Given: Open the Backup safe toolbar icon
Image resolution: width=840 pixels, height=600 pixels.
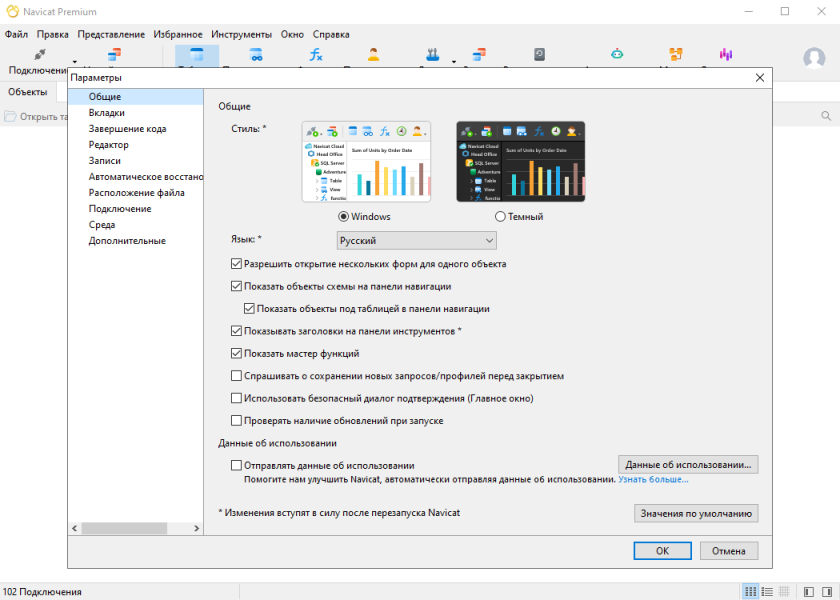Looking at the screenshot, I should tap(539, 54).
